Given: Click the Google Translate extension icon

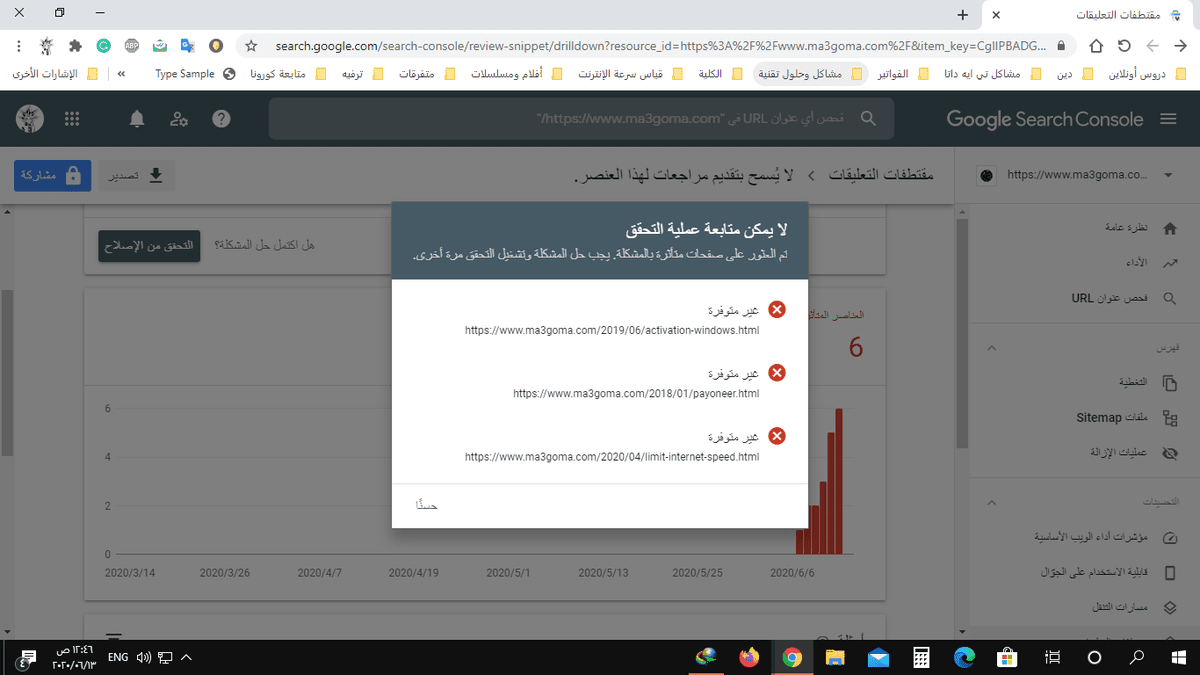Looking at the screenshot, I should pos(188,46).
